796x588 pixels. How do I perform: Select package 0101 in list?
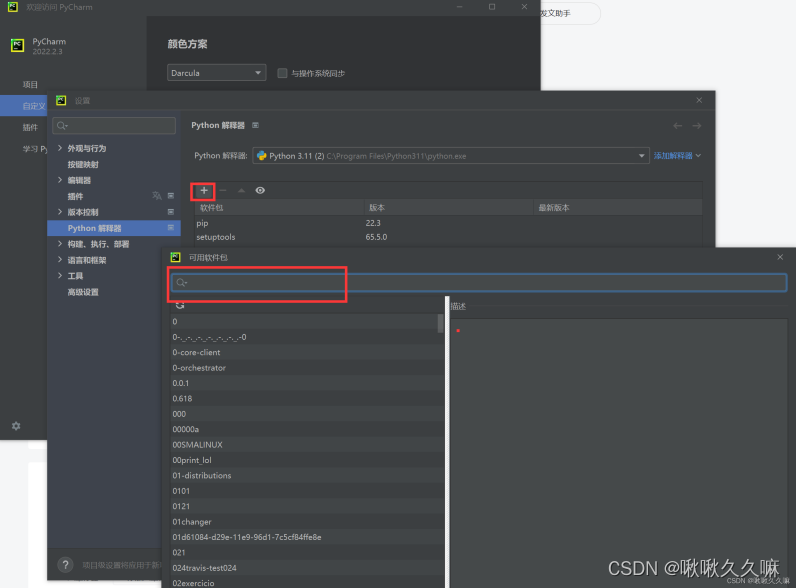pos(307,491)
